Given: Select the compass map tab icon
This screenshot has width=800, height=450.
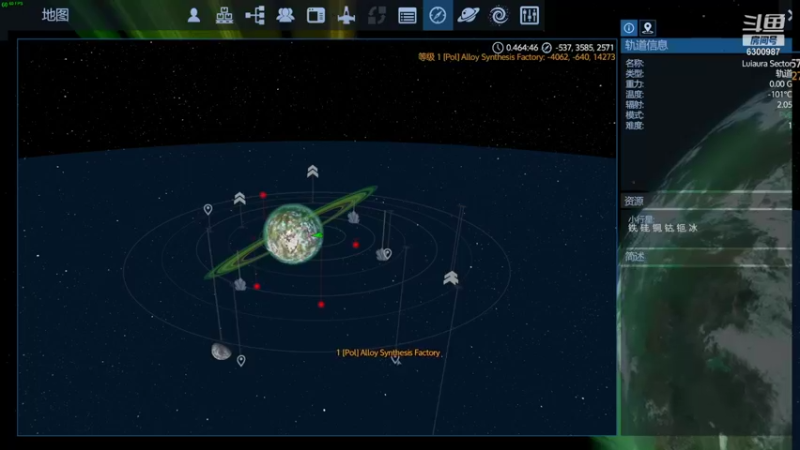Looking at the screenshot, I should (438, 15).
